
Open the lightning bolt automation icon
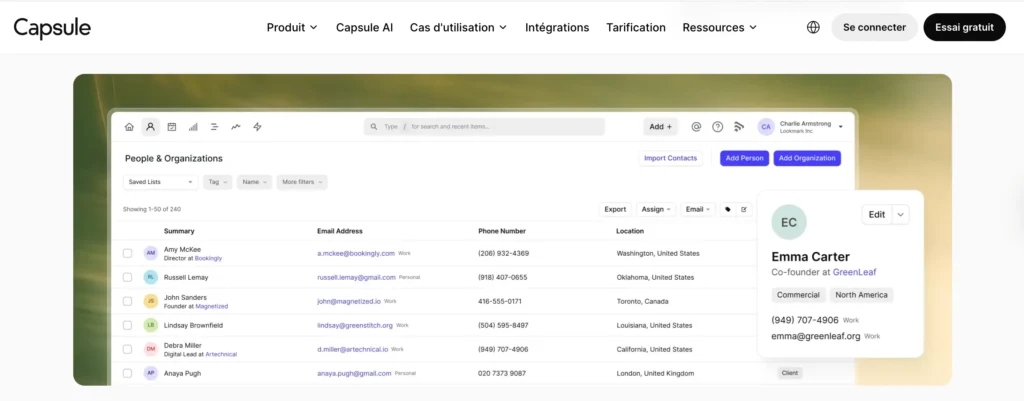pos(257,127)
